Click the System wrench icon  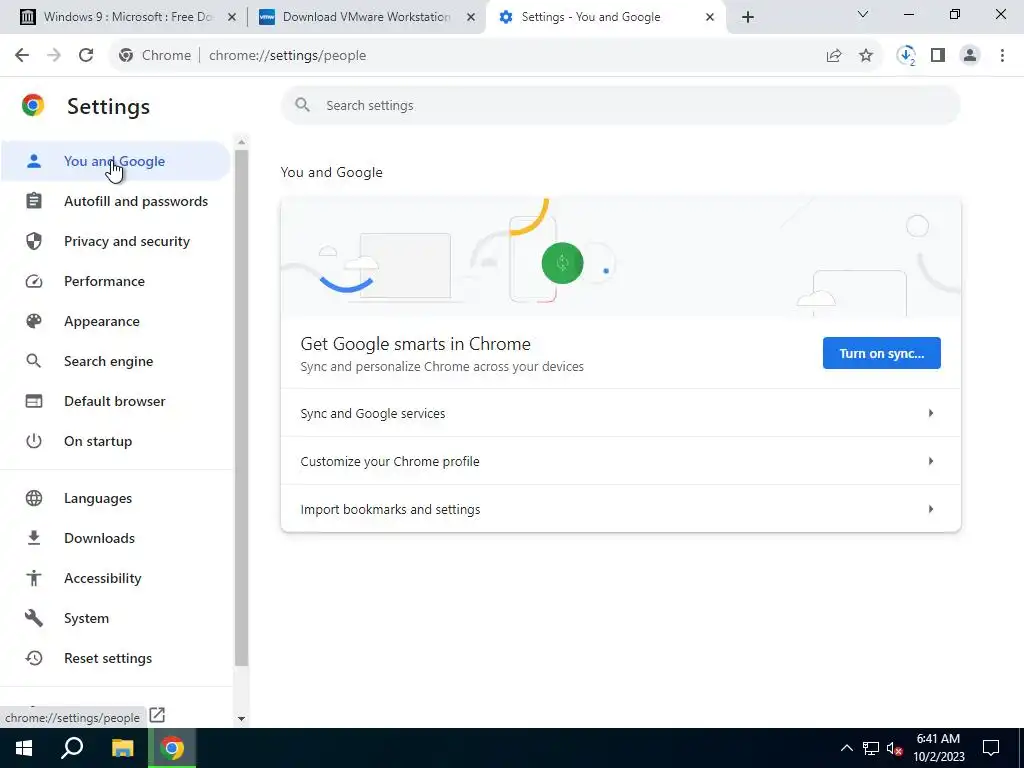tap(34, 618)
